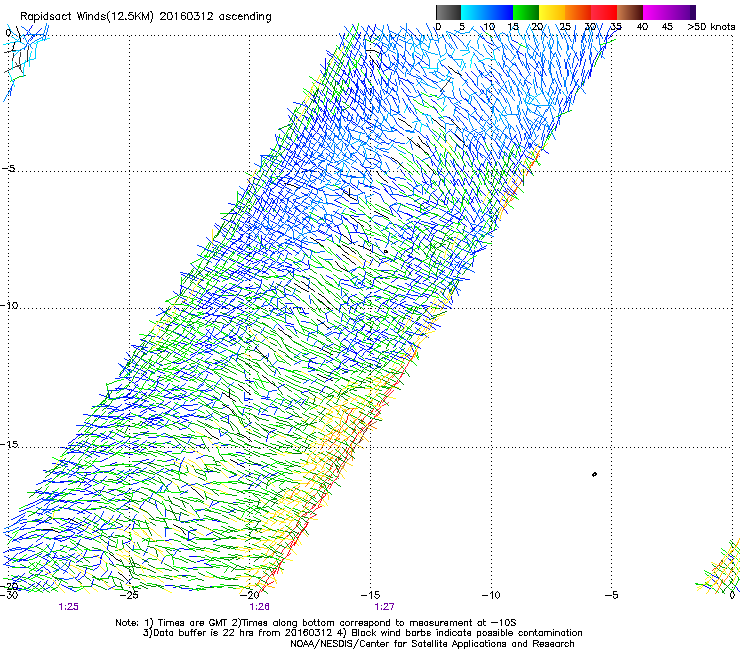Click the NOAA/NESDIS credit line
The image size is (740, 650).
click(x=432, y=644)
